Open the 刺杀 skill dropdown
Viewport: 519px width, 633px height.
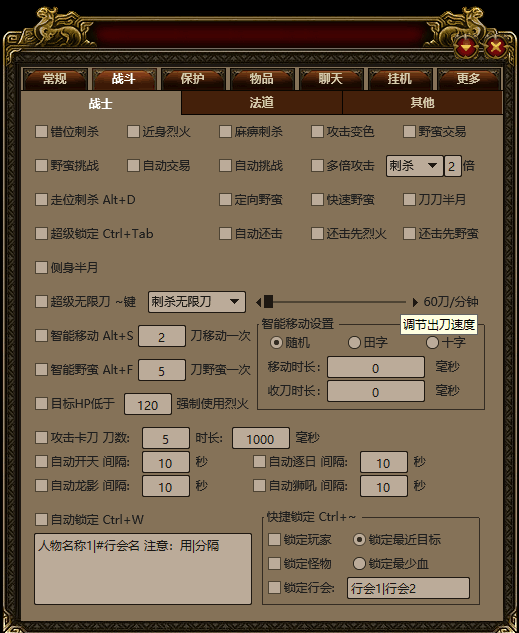point(414,166)
